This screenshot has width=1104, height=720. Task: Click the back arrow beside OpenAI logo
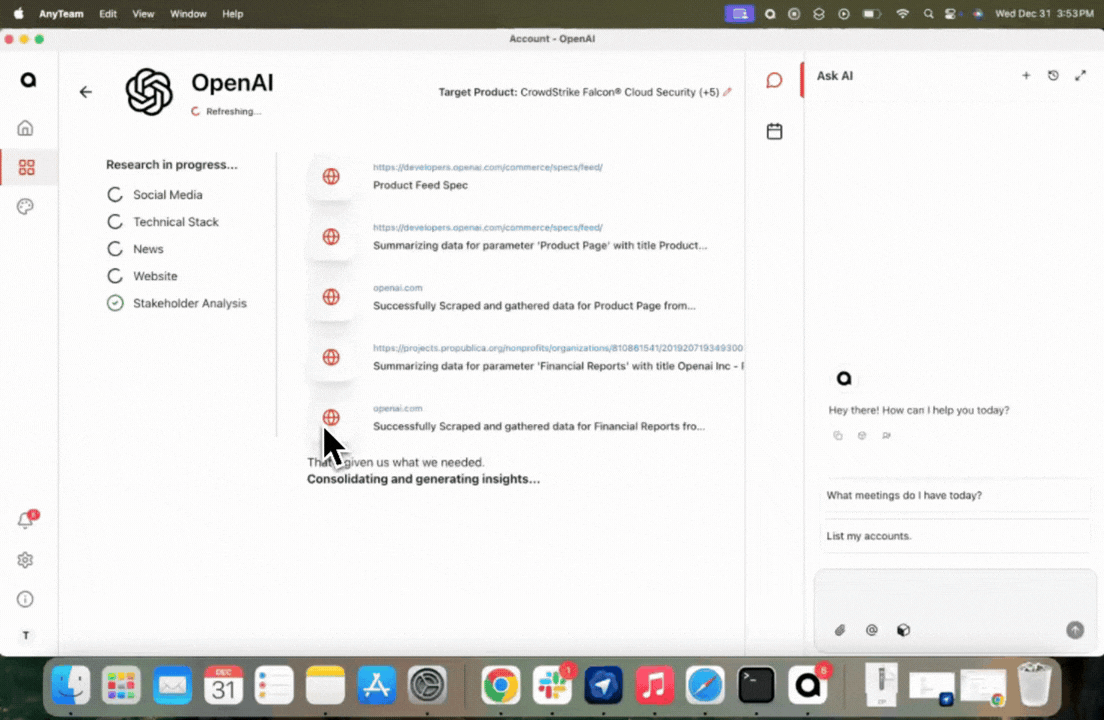point(86,92)
